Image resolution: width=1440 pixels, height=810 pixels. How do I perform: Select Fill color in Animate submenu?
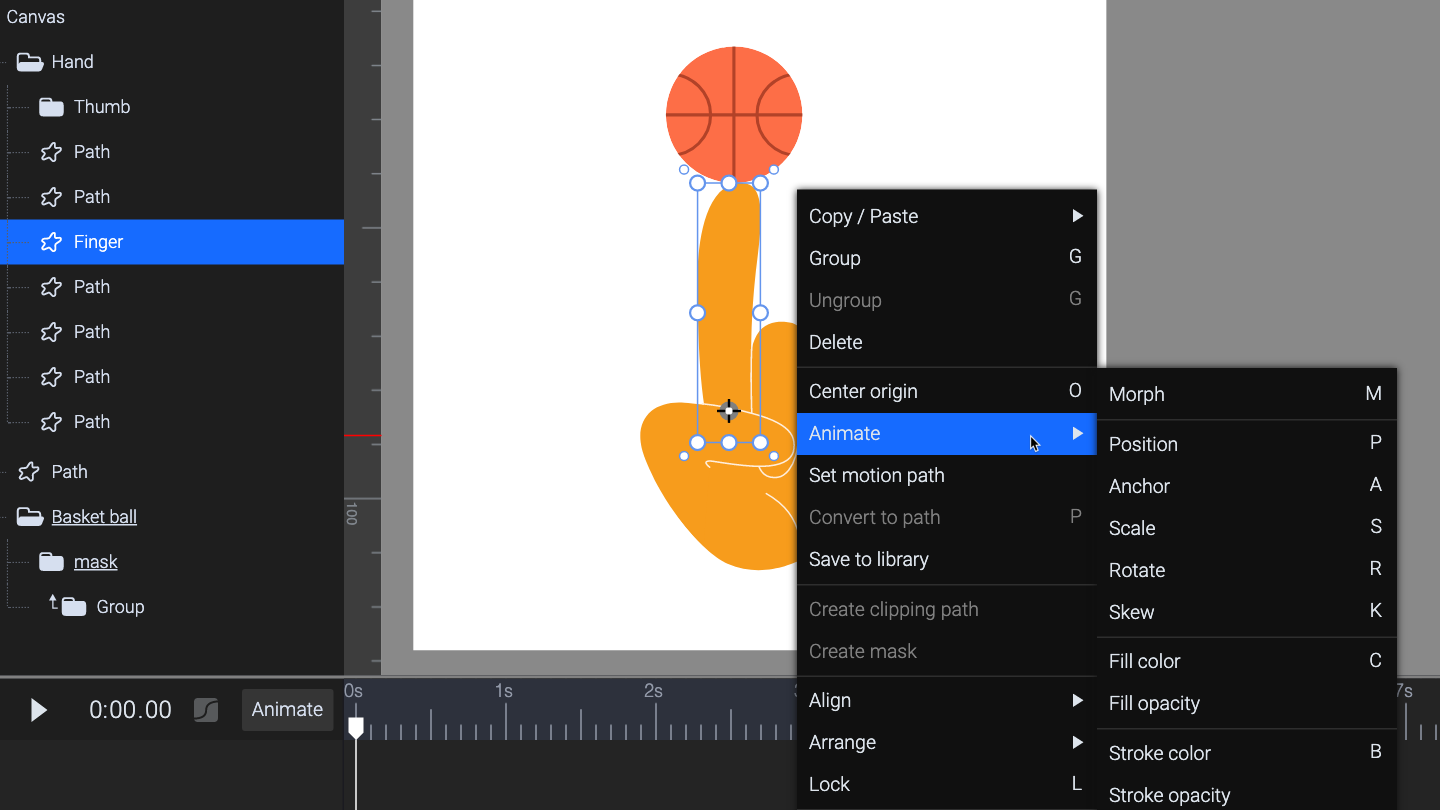coord(1246,661)
